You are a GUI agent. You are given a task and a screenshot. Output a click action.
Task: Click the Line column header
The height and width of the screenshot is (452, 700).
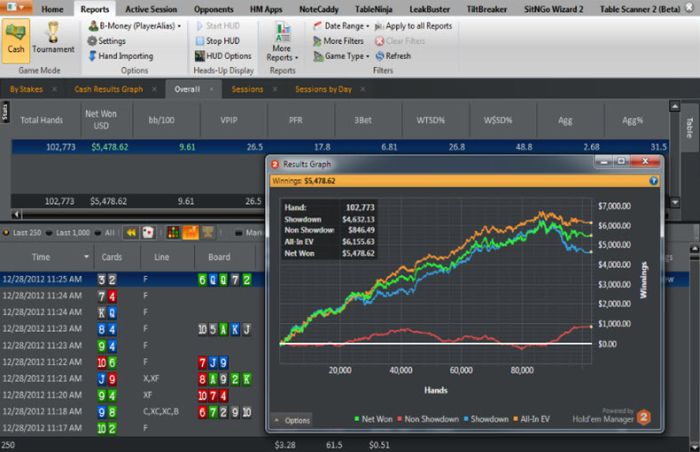(x=162, y=257)
